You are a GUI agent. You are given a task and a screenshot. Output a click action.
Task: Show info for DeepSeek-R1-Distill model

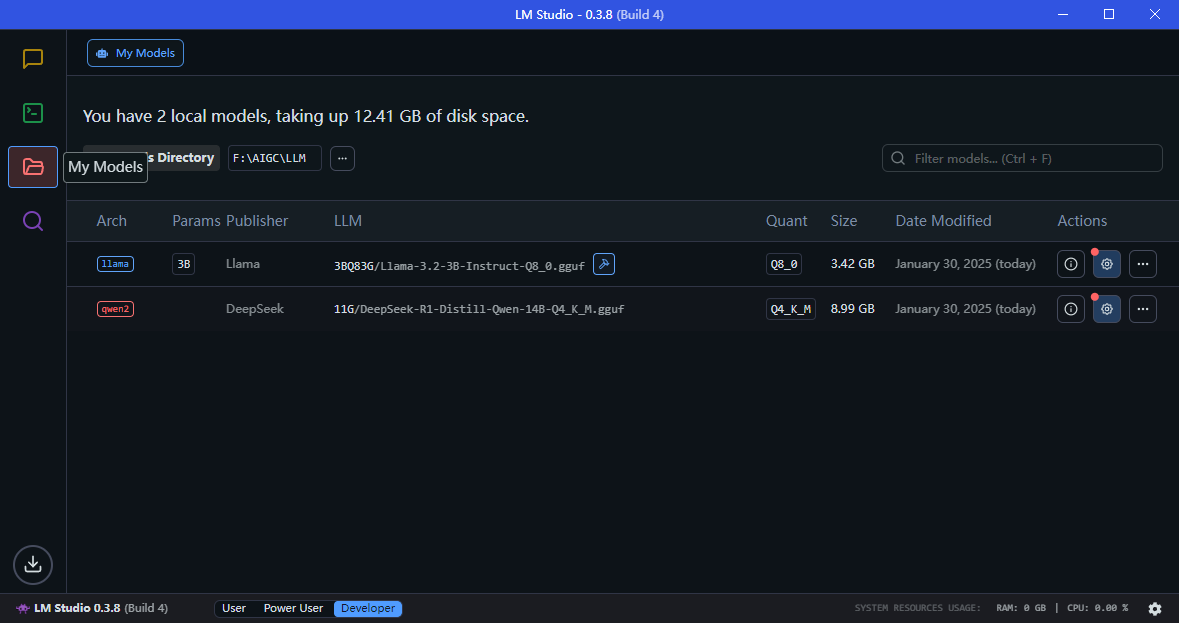pyautogui.click(x=1071, y=309)
